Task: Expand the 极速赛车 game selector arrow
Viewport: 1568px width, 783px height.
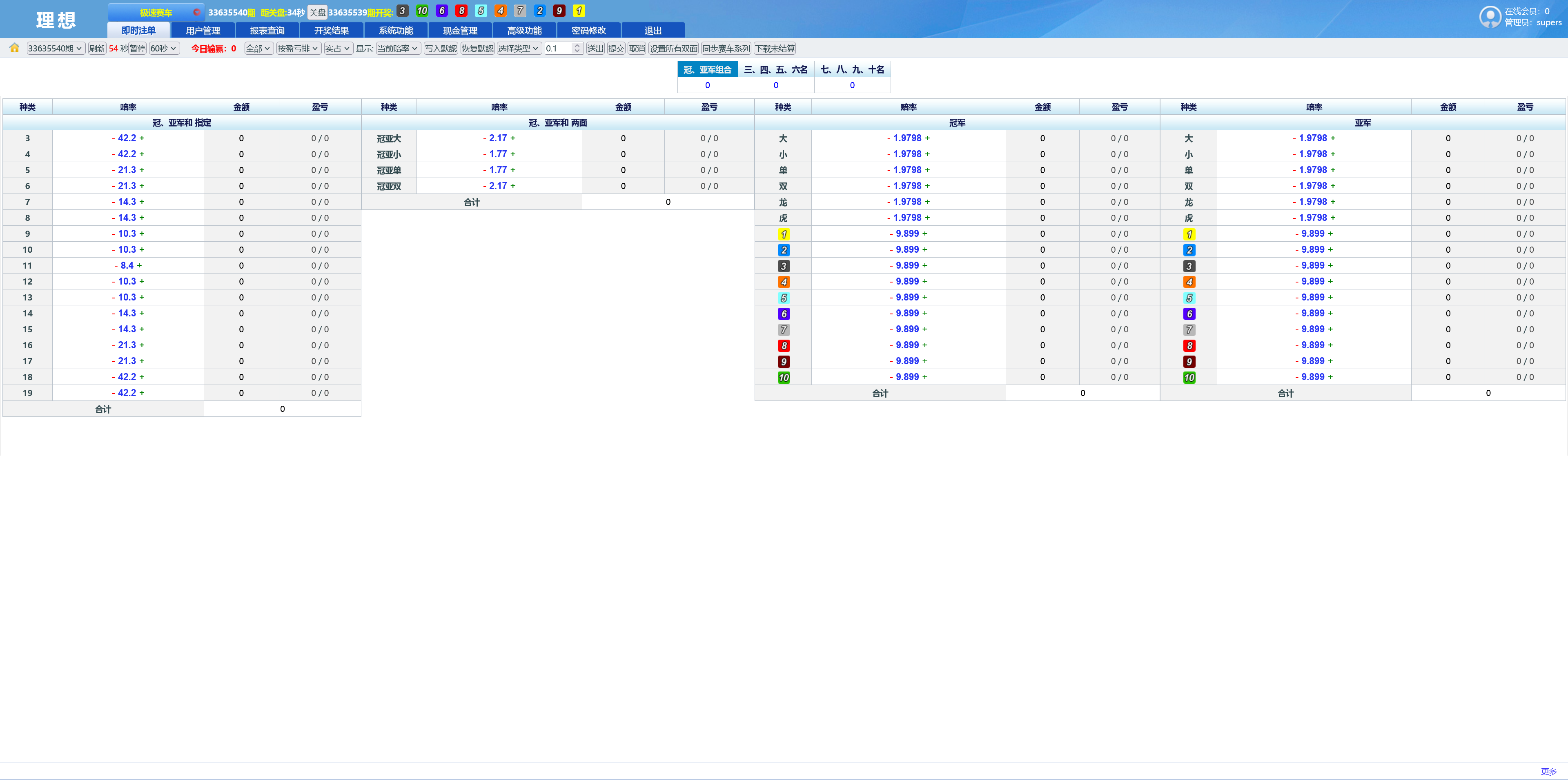Action: (x=196, y=11)
